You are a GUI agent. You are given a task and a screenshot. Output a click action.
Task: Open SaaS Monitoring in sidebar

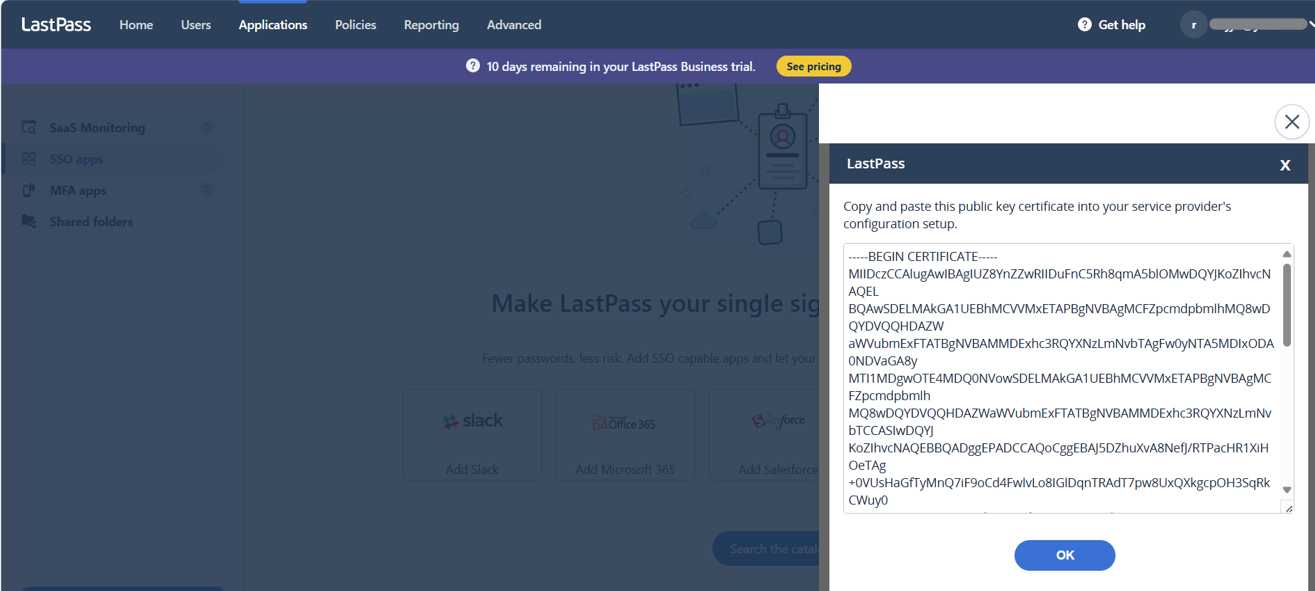pyautogui.click(x=97, y=128)
